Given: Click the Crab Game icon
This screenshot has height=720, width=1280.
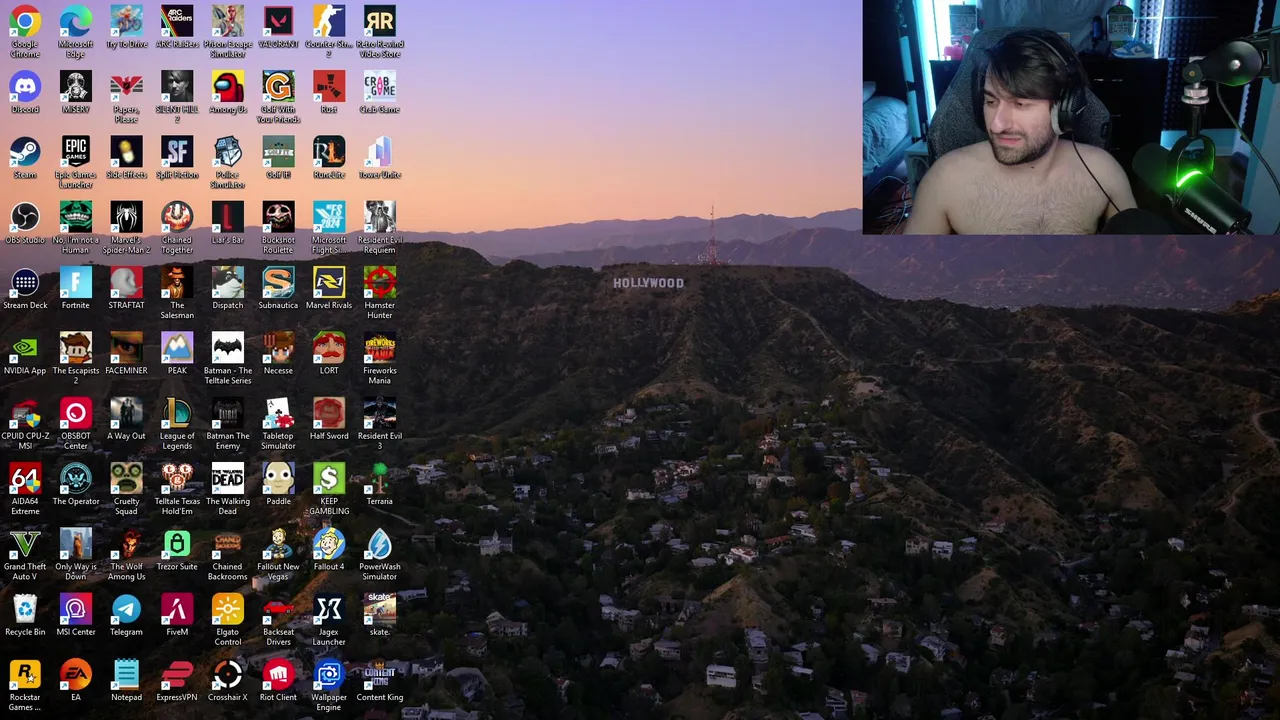Looking at the screenshot, I should point(380,92).
